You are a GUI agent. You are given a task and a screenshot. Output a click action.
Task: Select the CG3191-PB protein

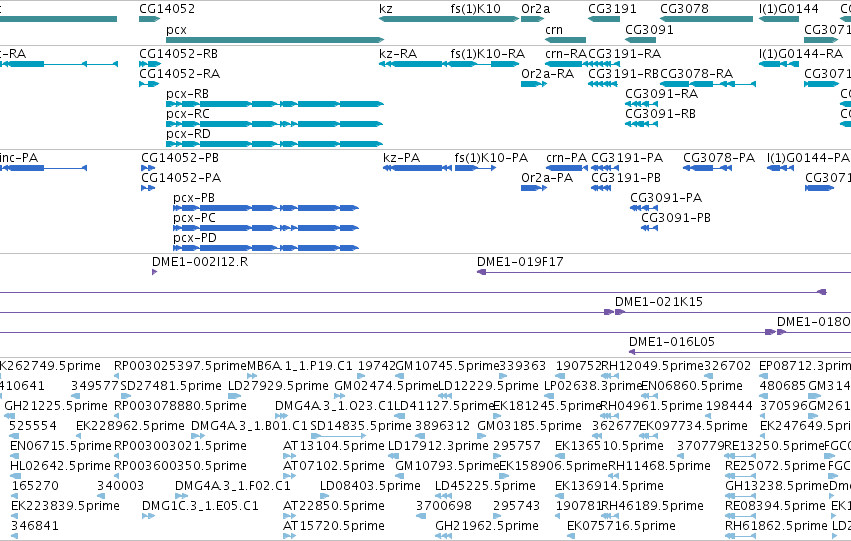coord(601,188)
